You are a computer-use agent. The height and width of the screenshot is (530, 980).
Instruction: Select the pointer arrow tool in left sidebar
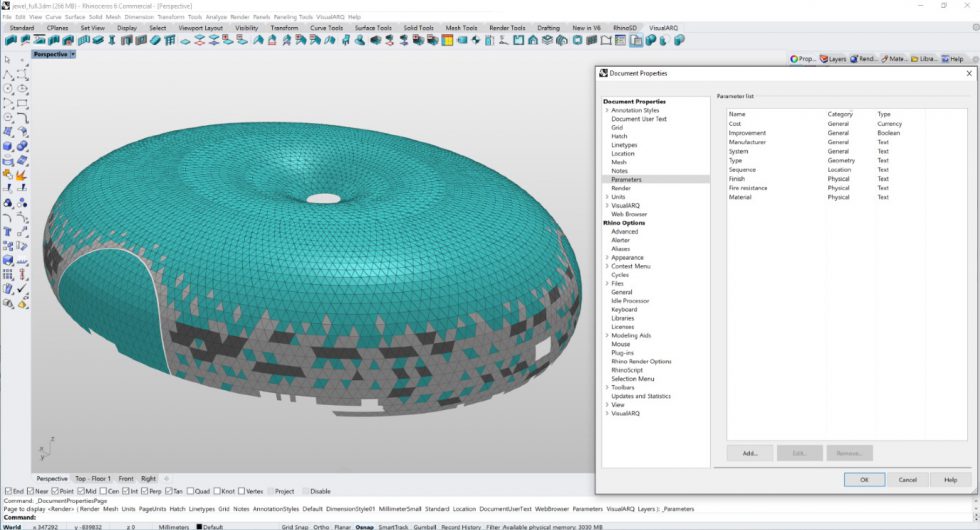point(8,60)
